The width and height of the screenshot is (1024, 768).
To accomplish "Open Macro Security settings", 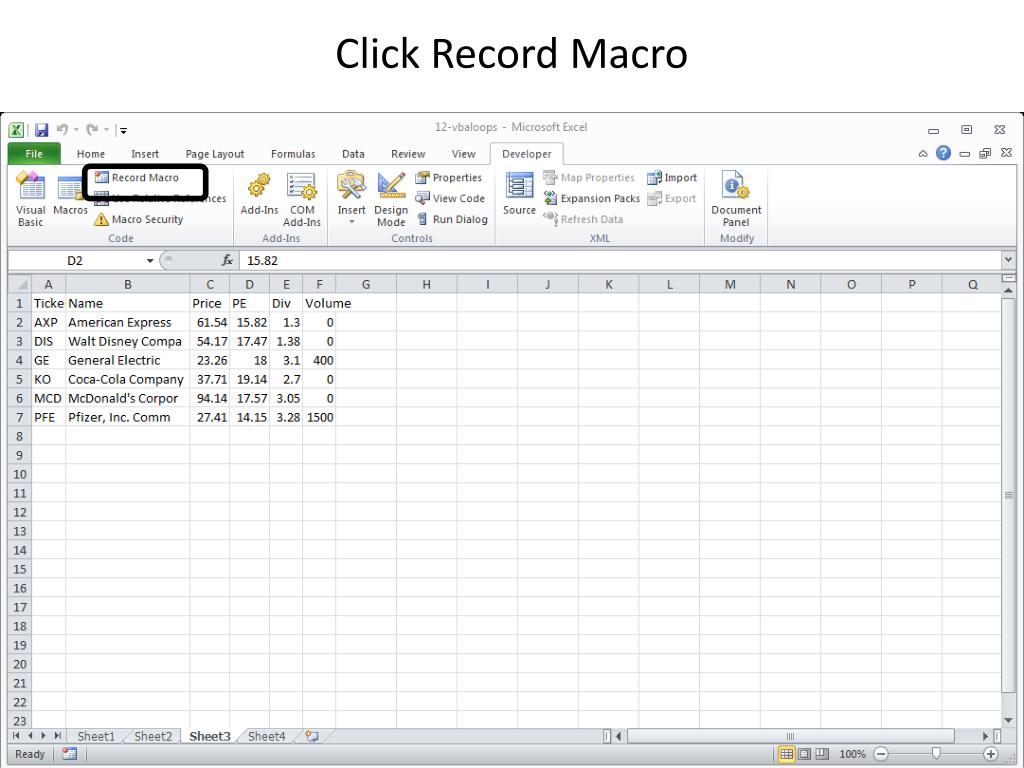I will pyautogui.click(x=138, y=219).
